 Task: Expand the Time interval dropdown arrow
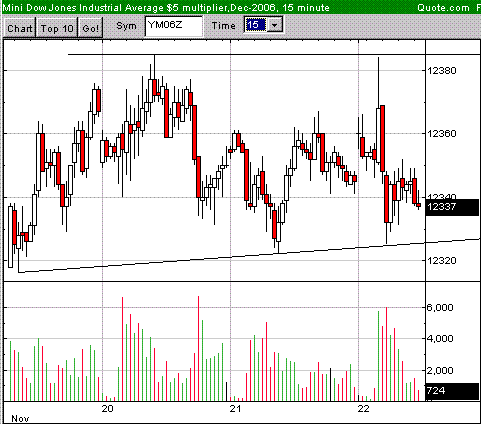(x=275, y=25)
